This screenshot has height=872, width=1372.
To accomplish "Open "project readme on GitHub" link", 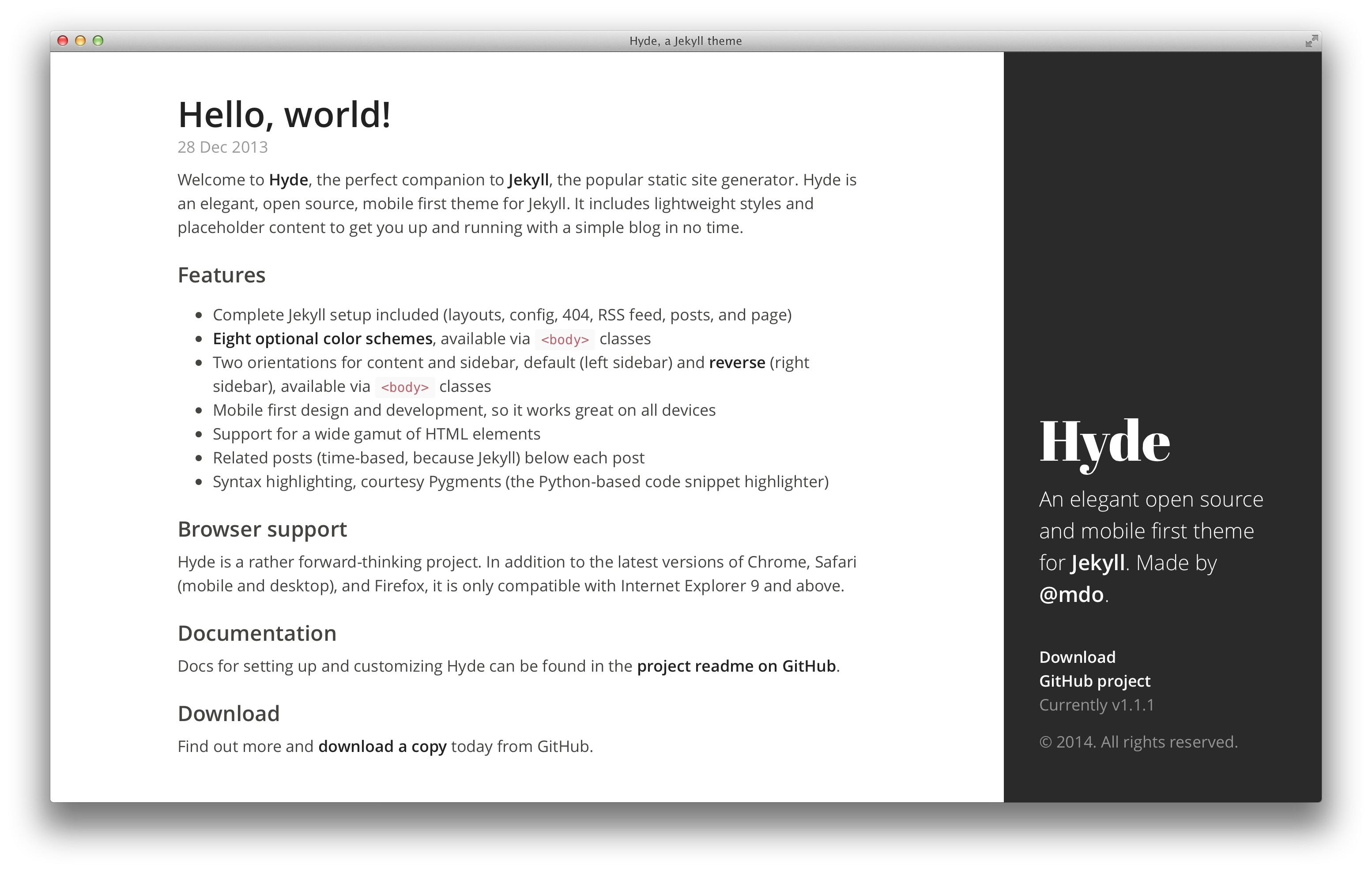I will coord(736,666).
